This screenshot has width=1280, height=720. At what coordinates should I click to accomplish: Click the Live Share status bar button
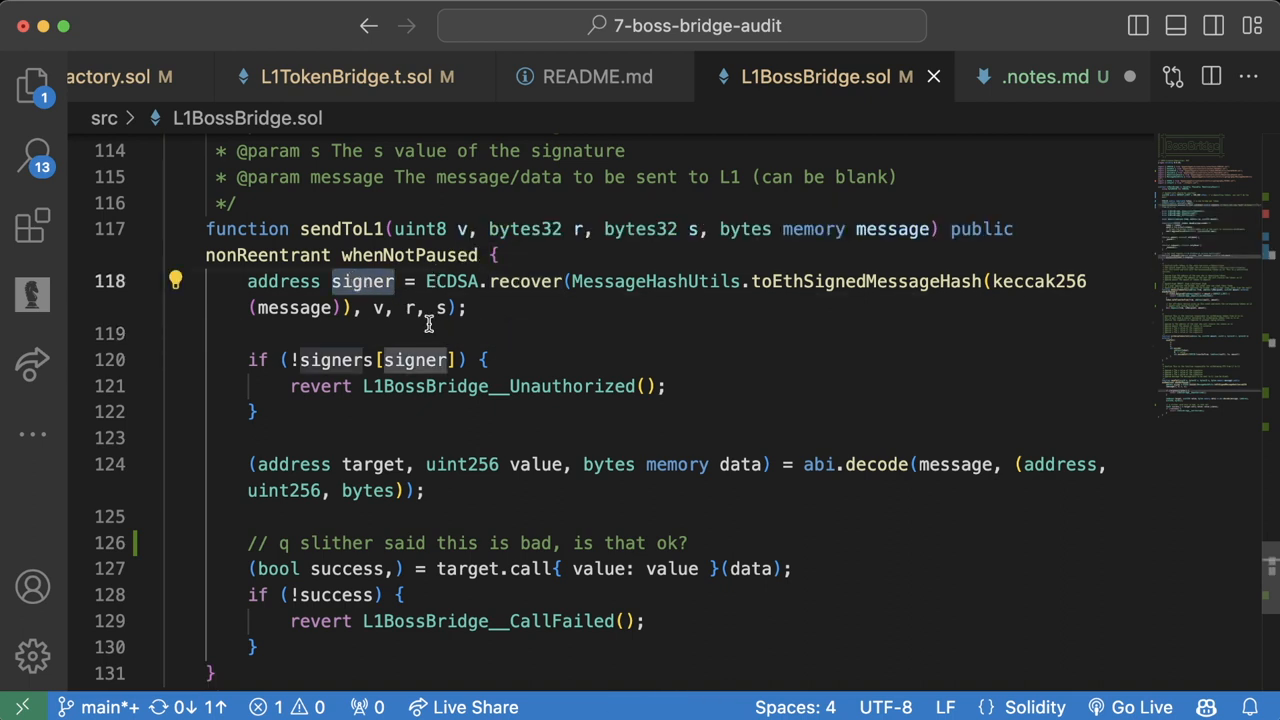tap(463, 707)
